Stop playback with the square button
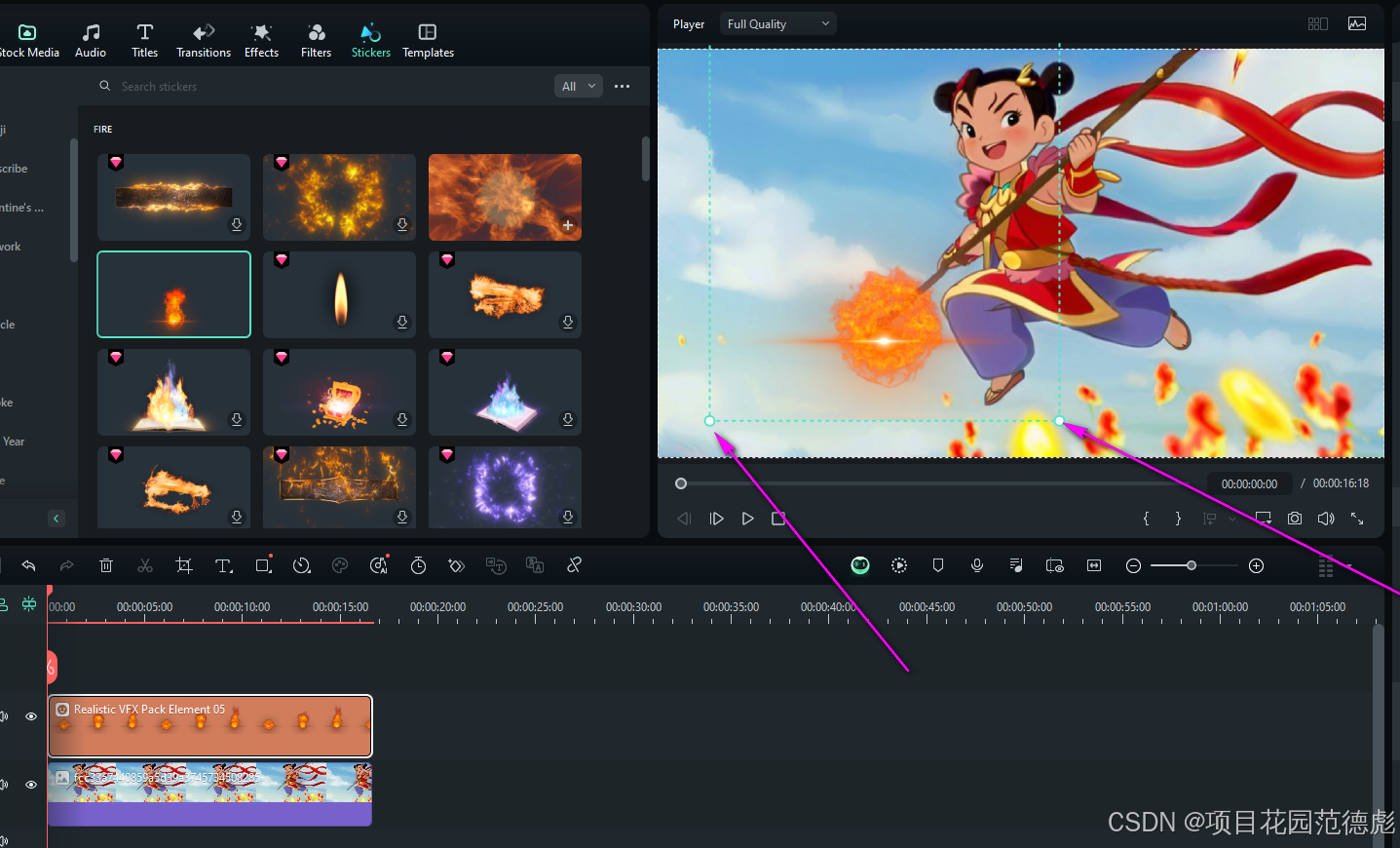 tap(778, 519)
